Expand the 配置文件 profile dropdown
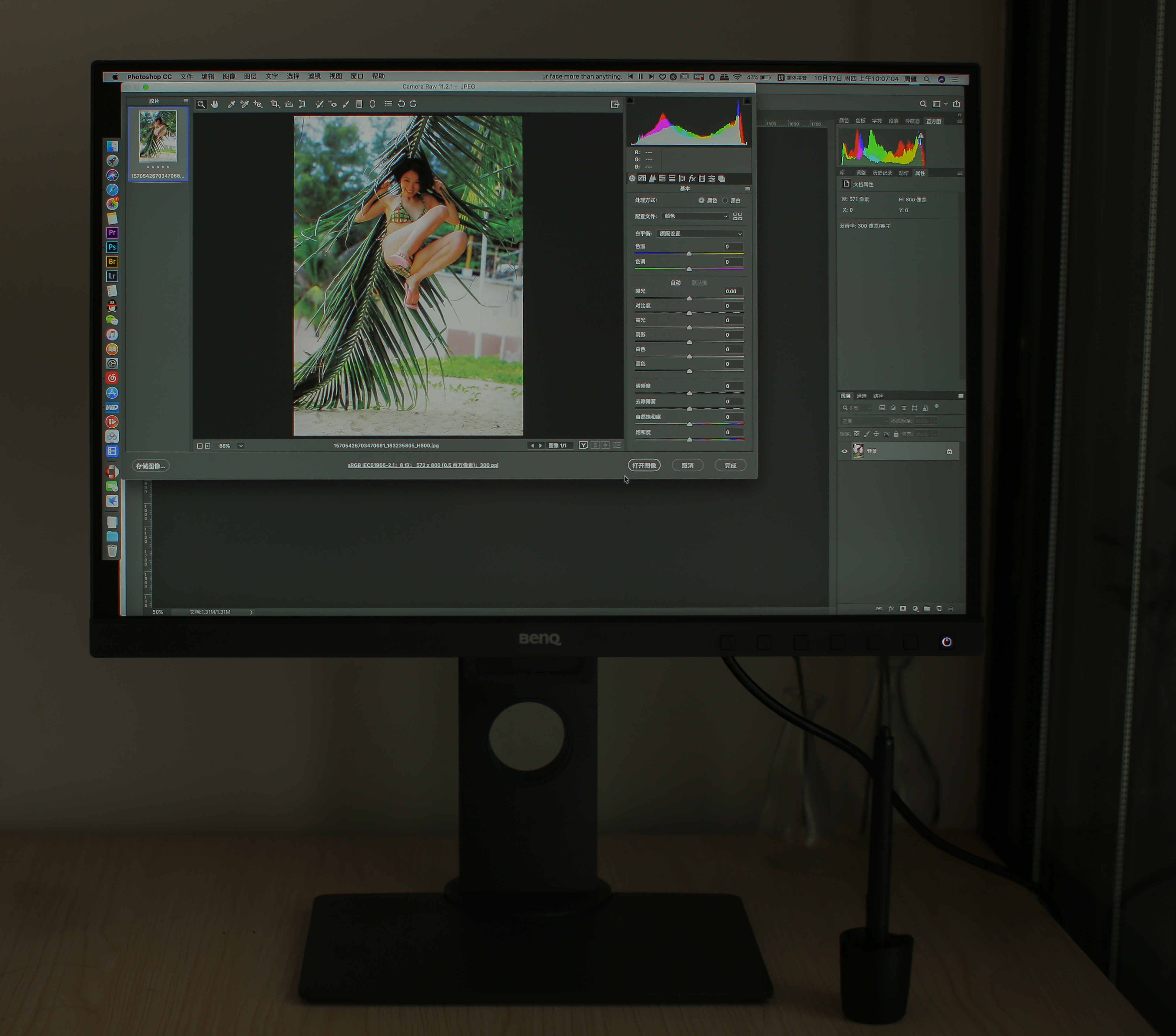Screen dimensions: 1176x1036 click(x=695, y=216)
